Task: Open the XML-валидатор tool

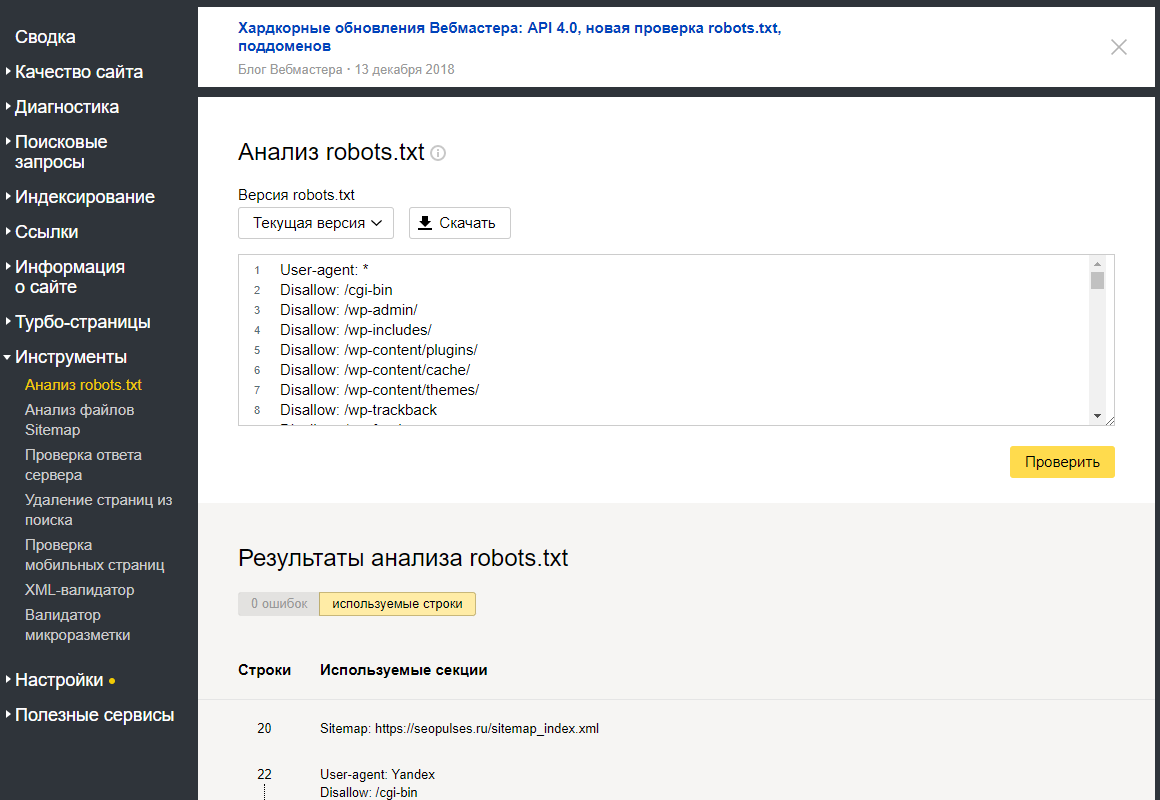Action: pos(79,590)
